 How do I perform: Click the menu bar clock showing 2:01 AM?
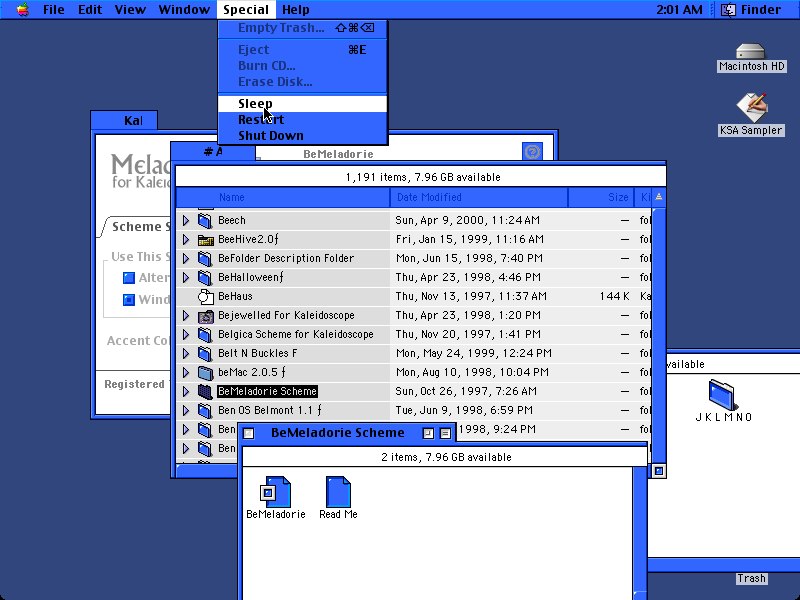pyautogui.click(x=679, y=9)
